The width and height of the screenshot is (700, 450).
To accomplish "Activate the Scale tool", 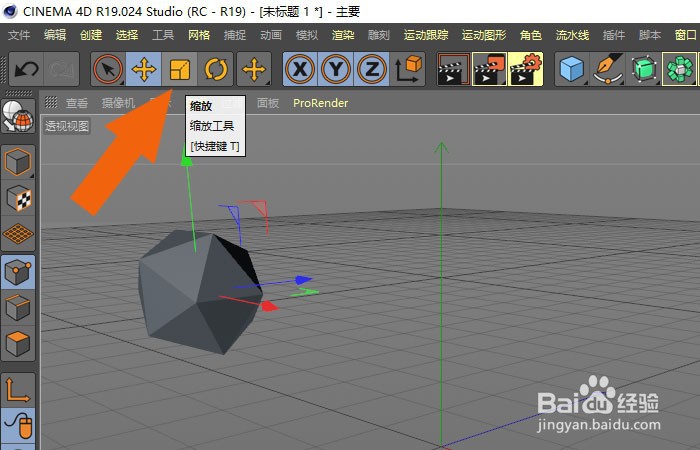I will pyautogui.click(x=179, y=69).
